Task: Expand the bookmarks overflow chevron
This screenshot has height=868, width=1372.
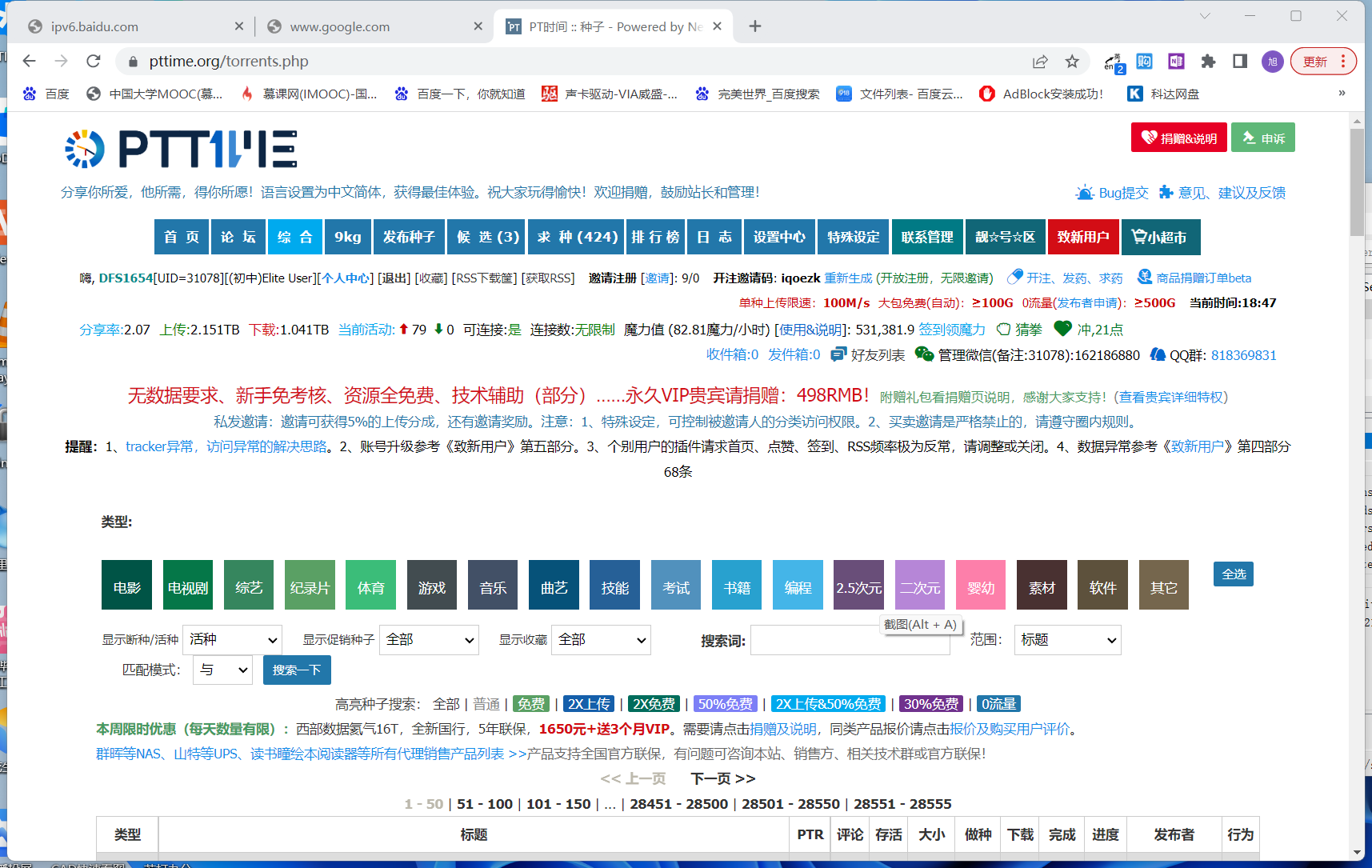Action: tap(1342, 94)
